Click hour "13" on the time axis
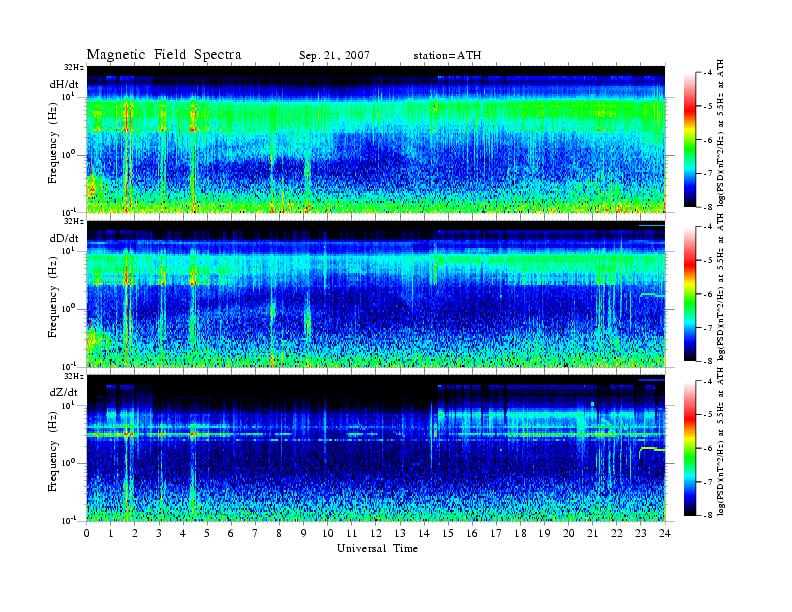Viewport: 792px width, 612px height. click(x=400, y=533)
